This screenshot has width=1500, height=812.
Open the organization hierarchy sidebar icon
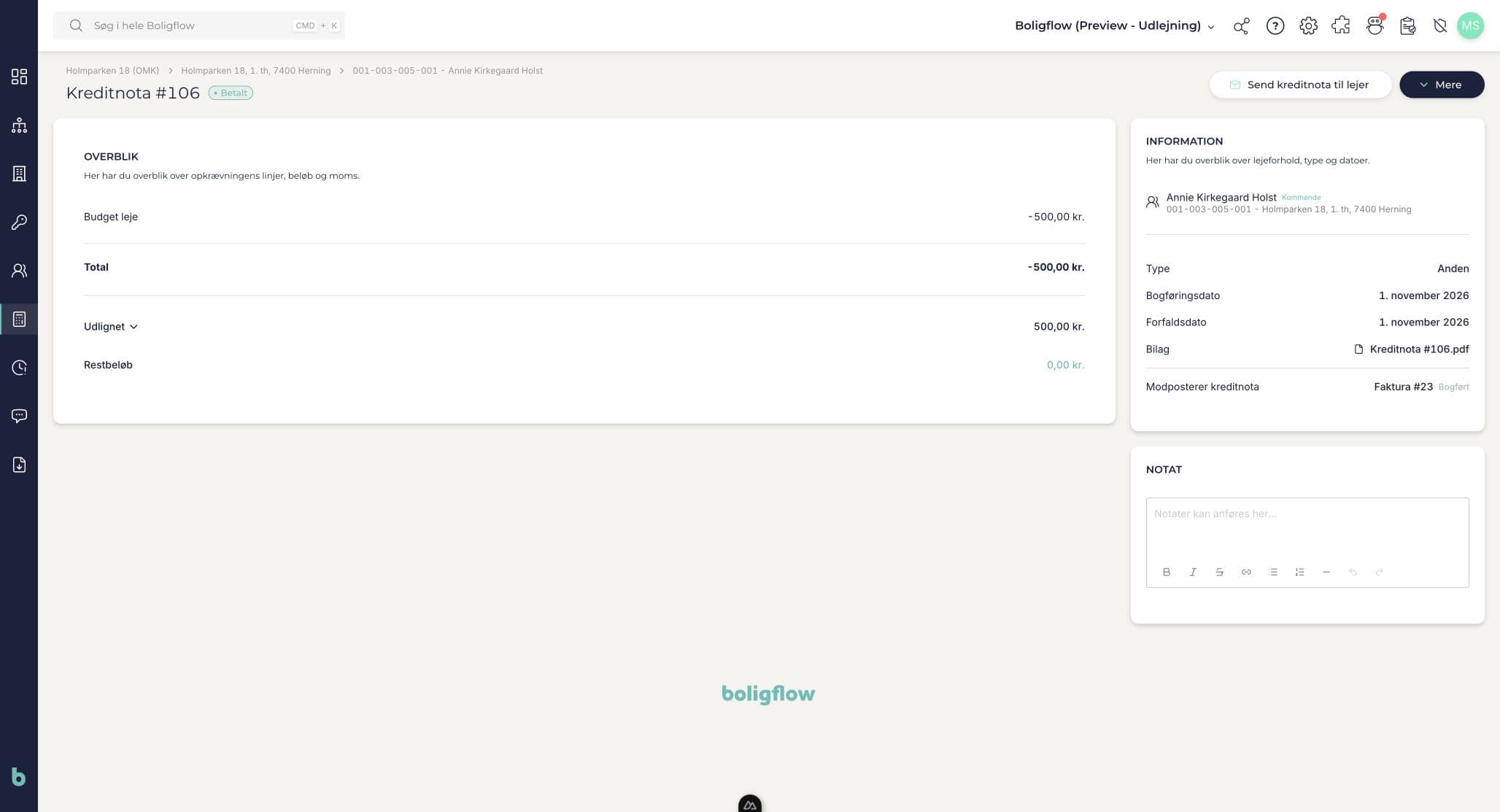(x=19, y=125)
